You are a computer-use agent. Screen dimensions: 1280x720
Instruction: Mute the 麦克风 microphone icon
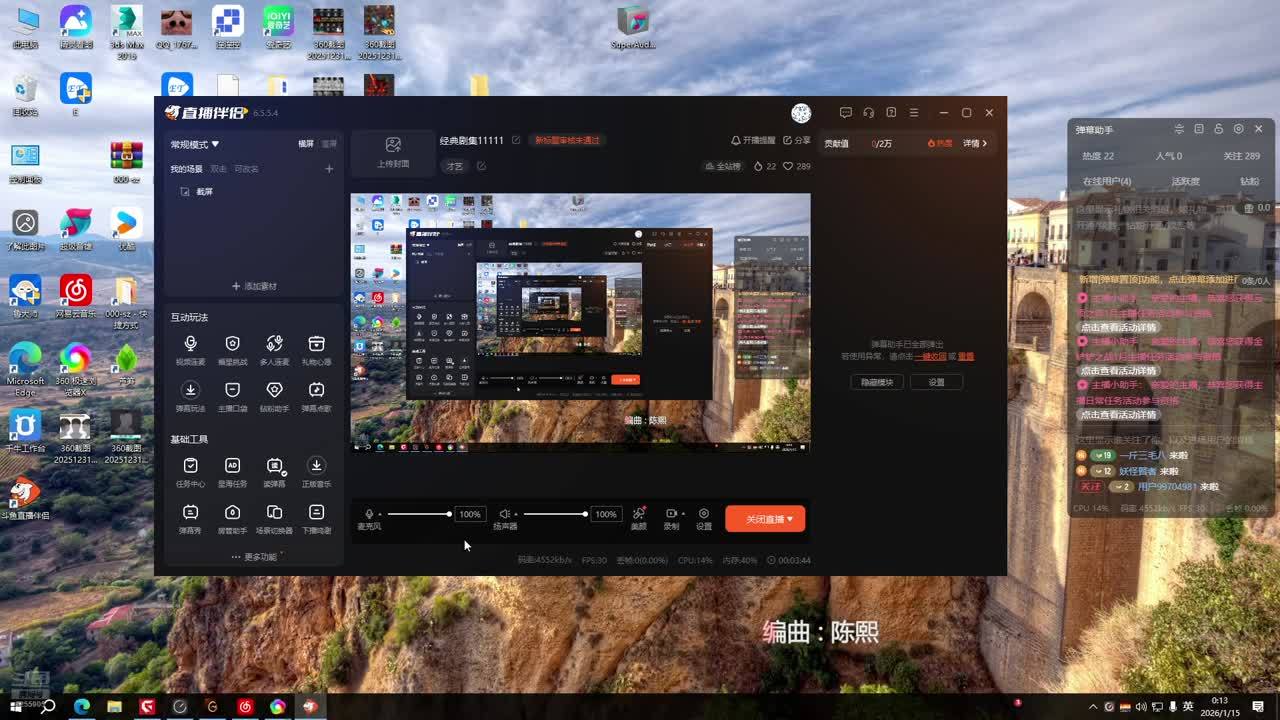[x=369, y=514]
